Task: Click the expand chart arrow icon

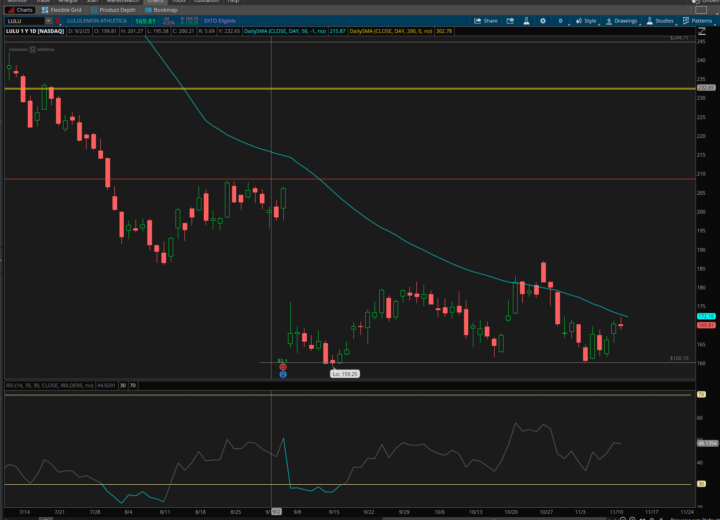Action: click(x=702, y=31)
